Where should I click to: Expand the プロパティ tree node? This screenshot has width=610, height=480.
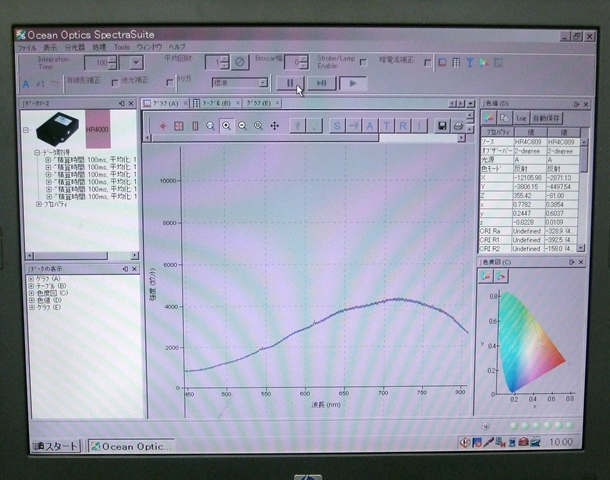39,204
